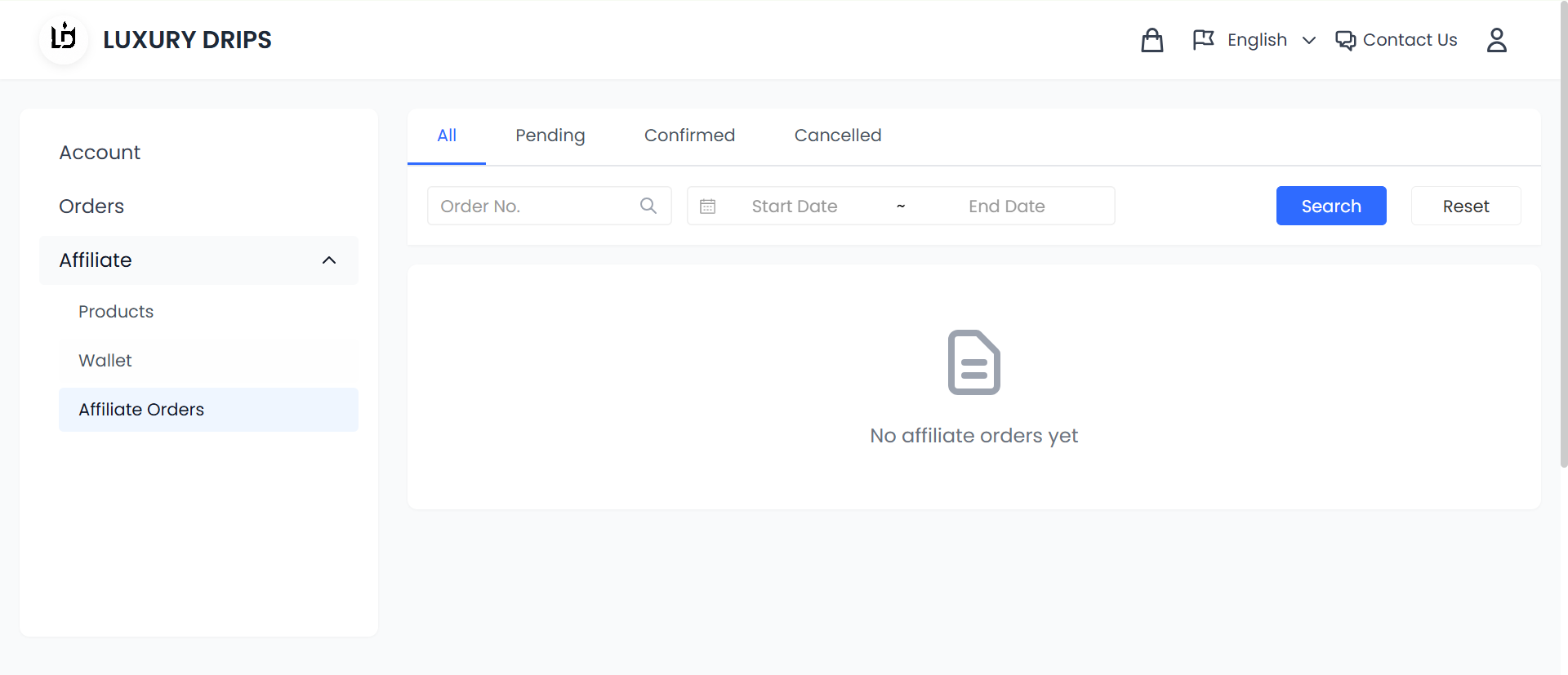The image size is (1568, 675).
Task: Click the magnifier icon in Order No. field
Action: (x=648, y=206)
